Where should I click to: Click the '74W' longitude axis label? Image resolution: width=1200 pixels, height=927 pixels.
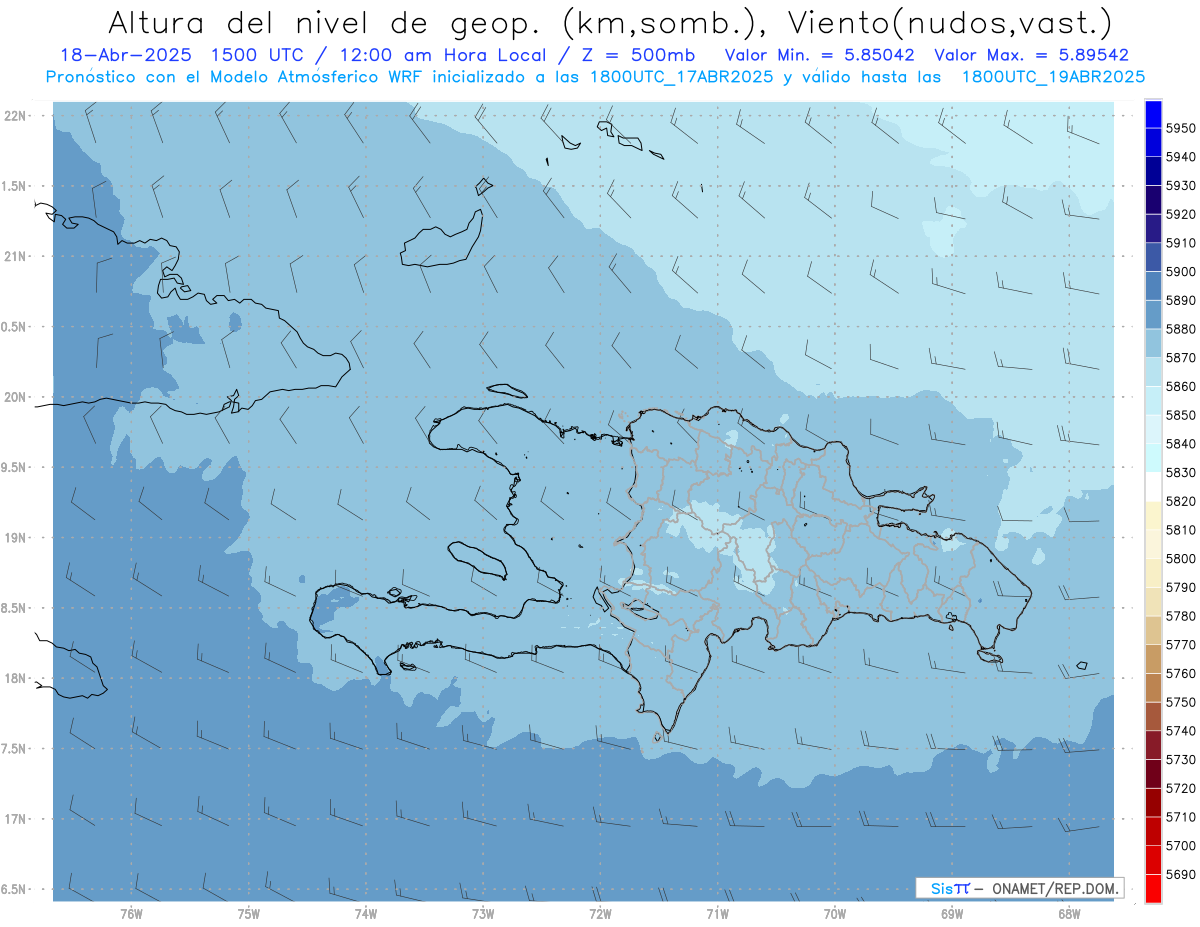[x=366, y=913]
